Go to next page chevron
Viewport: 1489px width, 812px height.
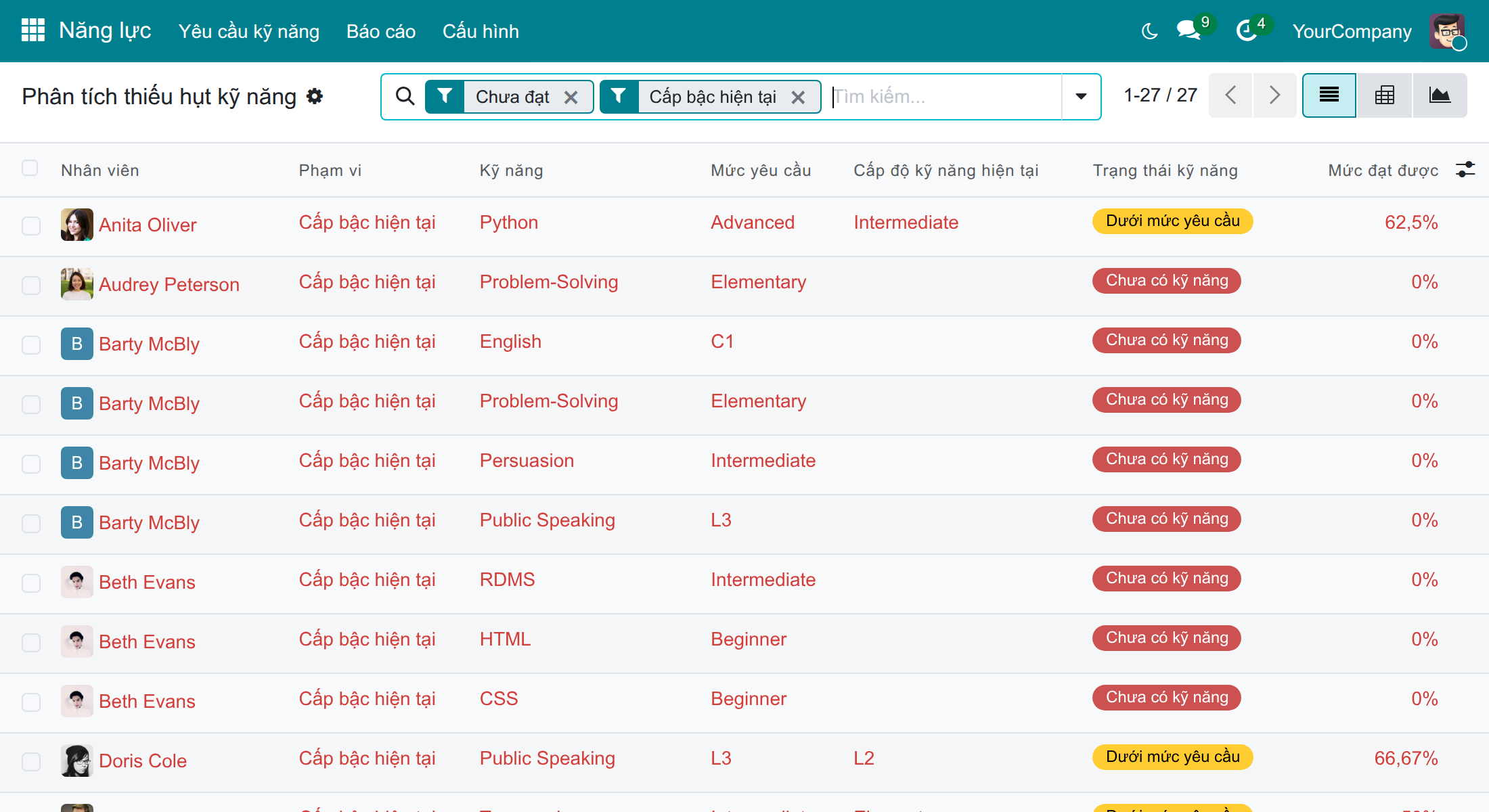coord(1274,95)
